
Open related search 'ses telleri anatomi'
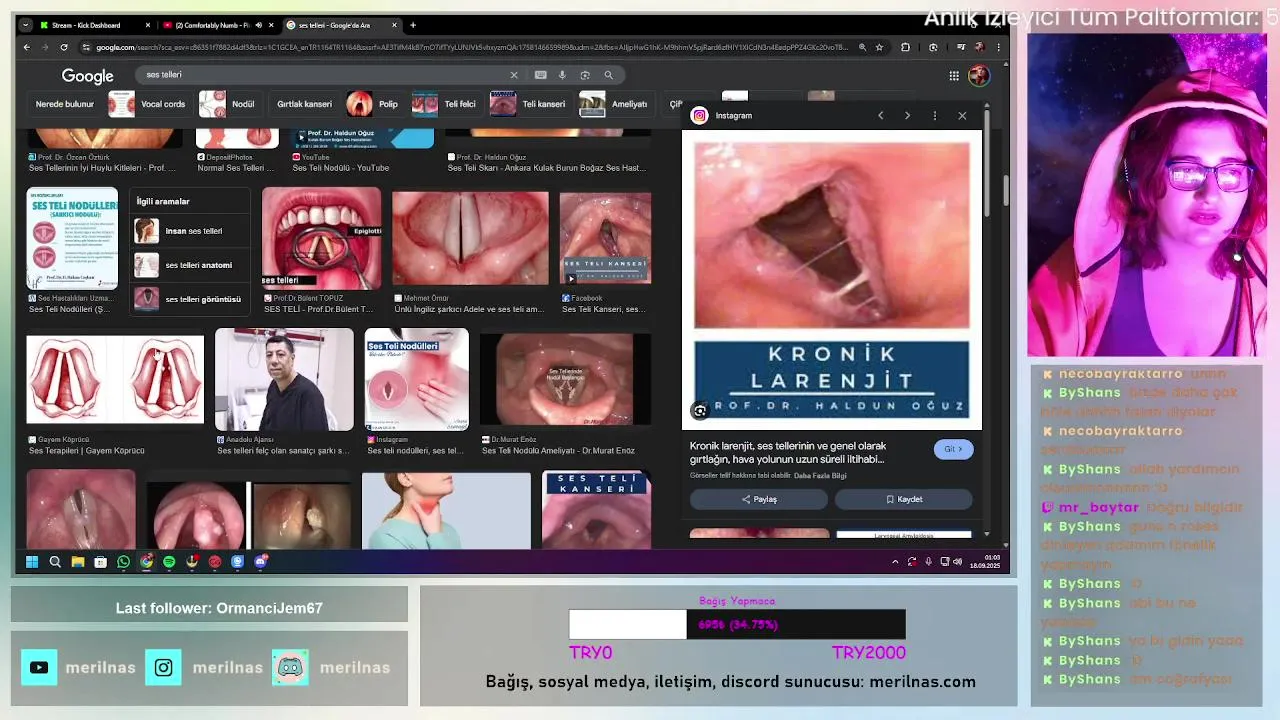pos(188,265)
